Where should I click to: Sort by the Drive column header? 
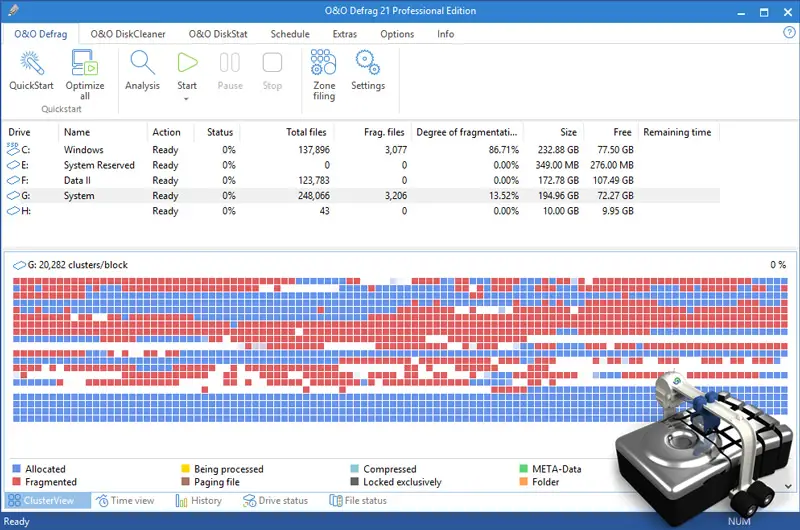pos(19,132)
